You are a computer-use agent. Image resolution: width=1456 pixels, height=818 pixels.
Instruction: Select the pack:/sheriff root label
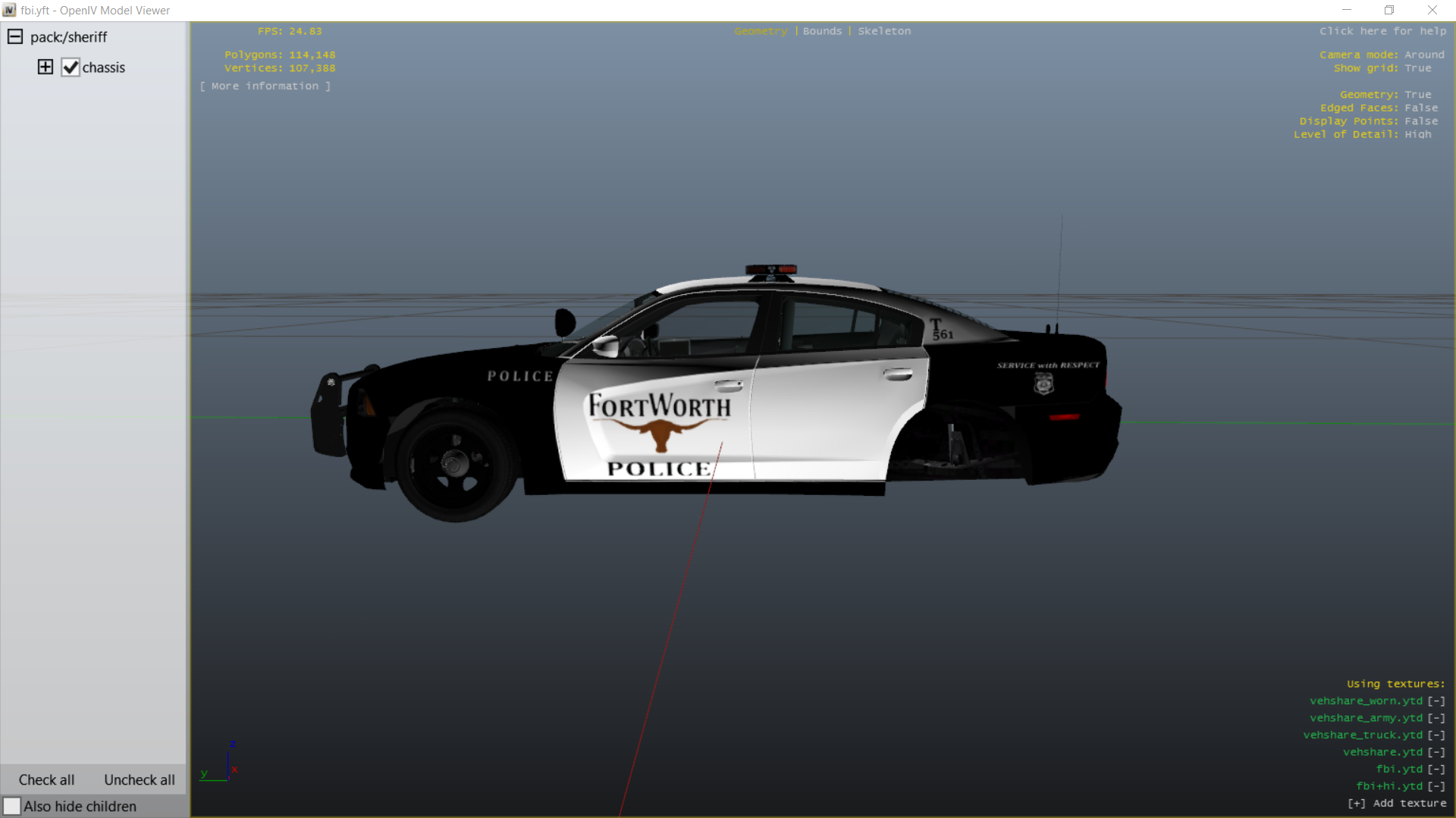point(69,37)
